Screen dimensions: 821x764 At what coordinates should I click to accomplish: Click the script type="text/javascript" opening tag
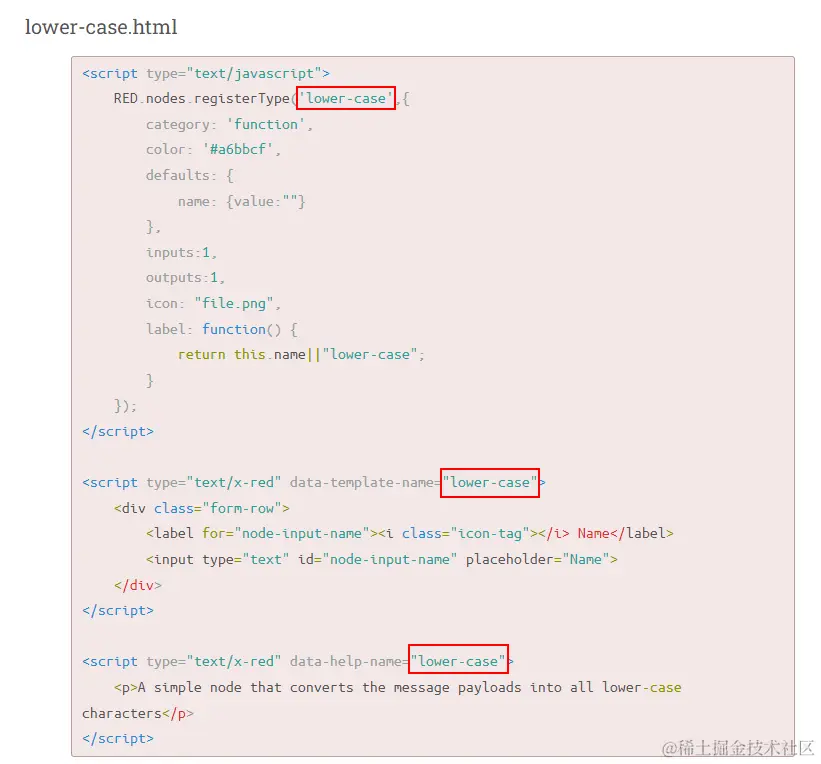coord(206,73)
